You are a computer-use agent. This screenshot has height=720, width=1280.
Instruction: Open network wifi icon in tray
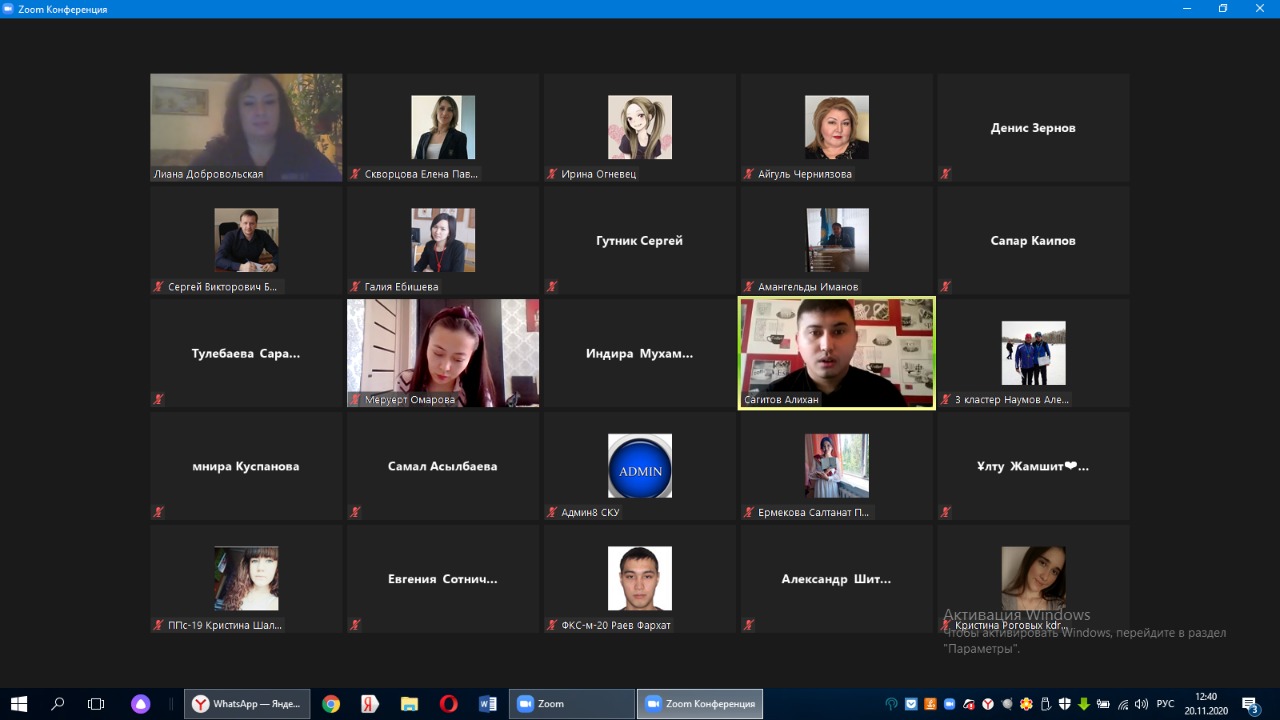(1122, 704)
